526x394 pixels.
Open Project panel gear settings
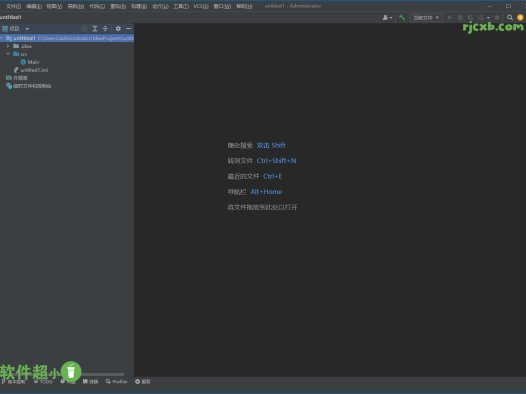(x=118, y=29)
